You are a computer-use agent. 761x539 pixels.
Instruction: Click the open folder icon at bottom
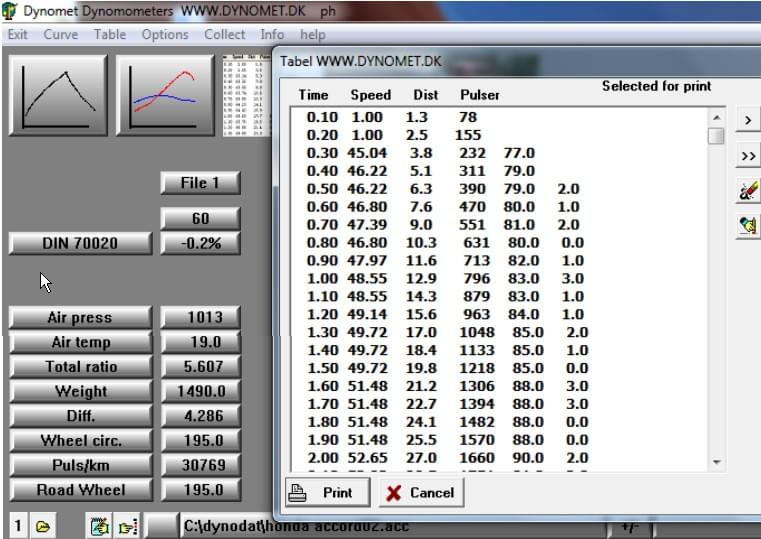pyautogui.click(x=43, y=526)
